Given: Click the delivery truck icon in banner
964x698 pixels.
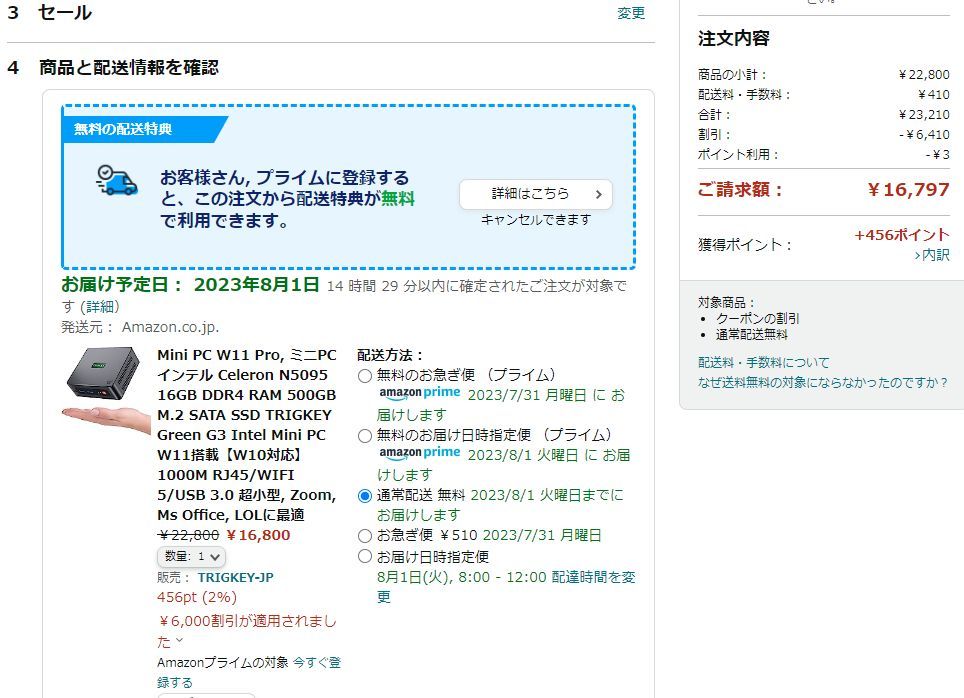Looking at the screenshot, I should pos(117,181).
